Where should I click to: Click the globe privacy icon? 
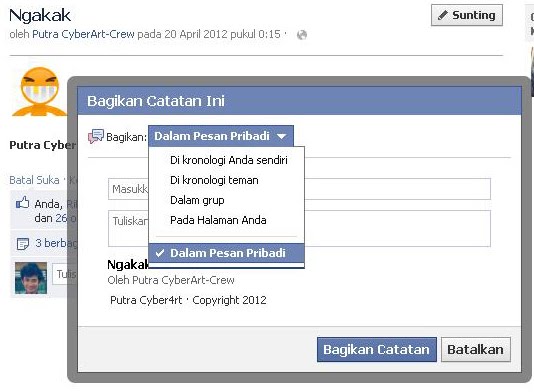click(302, 35)
